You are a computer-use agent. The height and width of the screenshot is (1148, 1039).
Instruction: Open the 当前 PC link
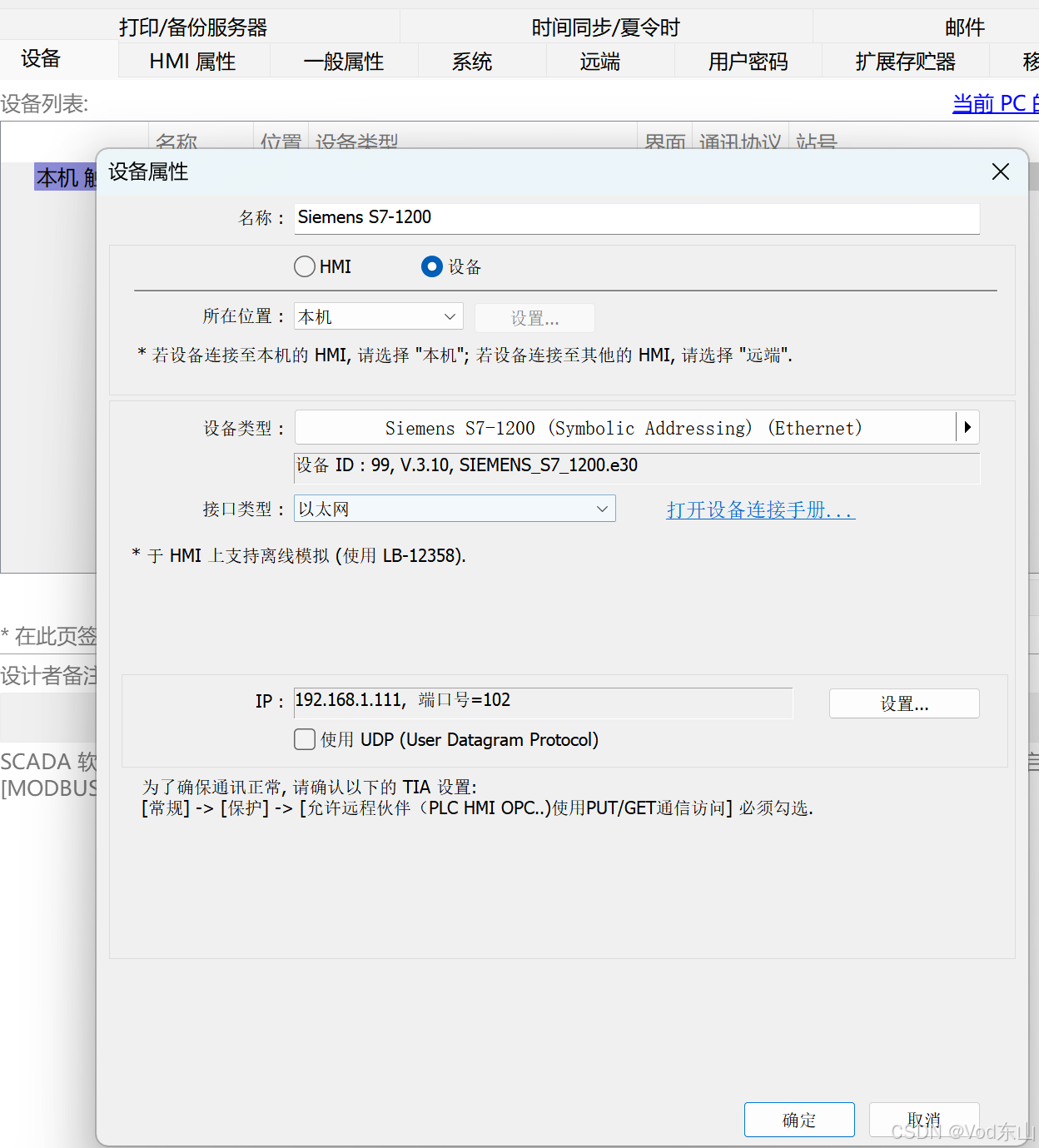point(995,103)
